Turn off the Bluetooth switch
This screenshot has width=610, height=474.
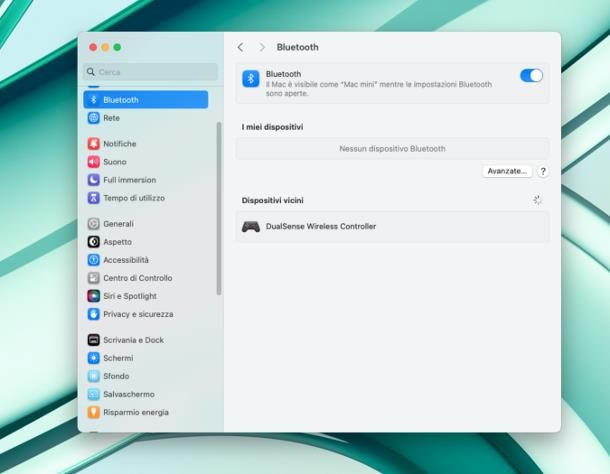(531, 75)
